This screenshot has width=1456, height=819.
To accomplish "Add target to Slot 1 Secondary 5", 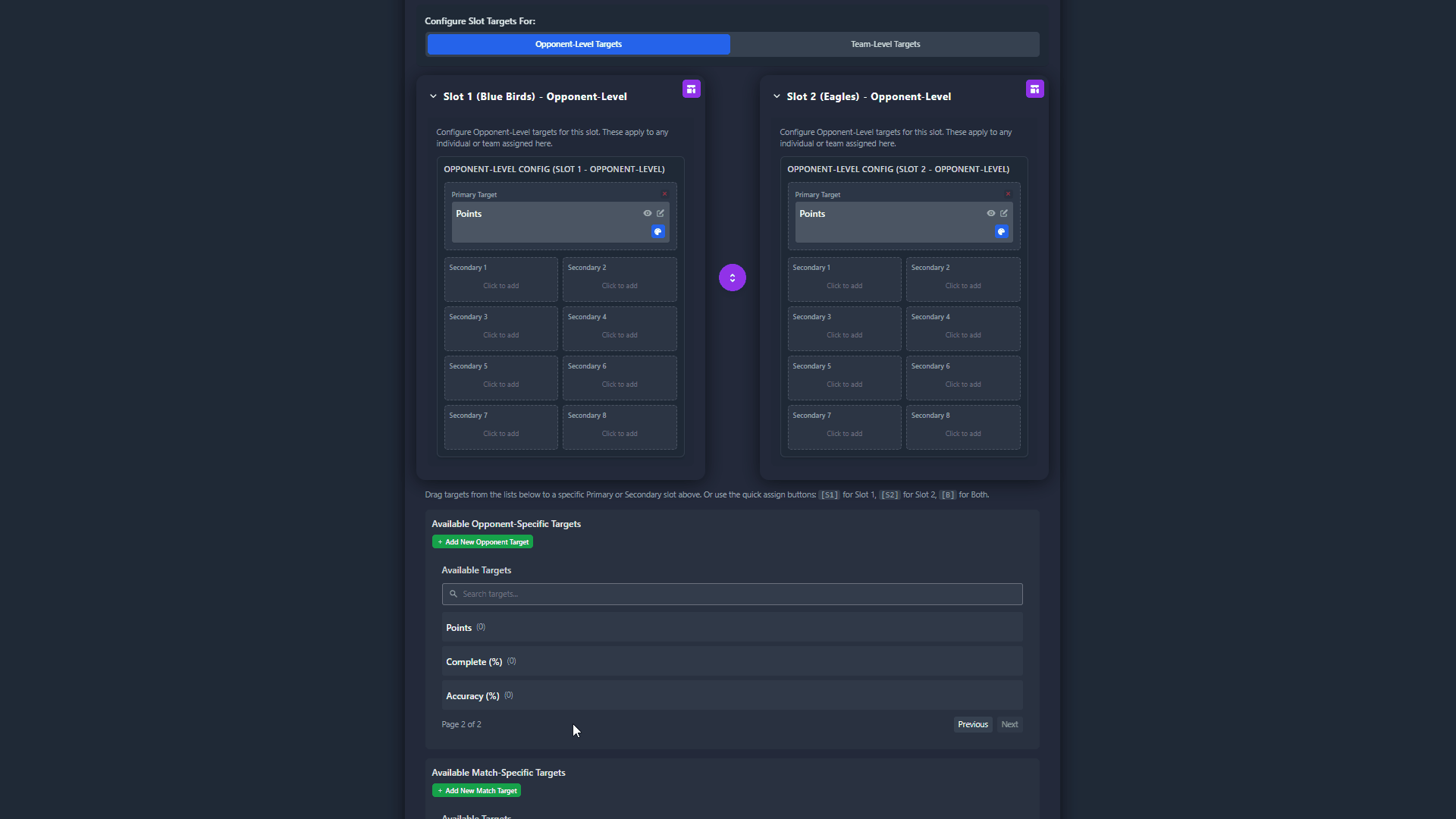I will coord(501,378).
